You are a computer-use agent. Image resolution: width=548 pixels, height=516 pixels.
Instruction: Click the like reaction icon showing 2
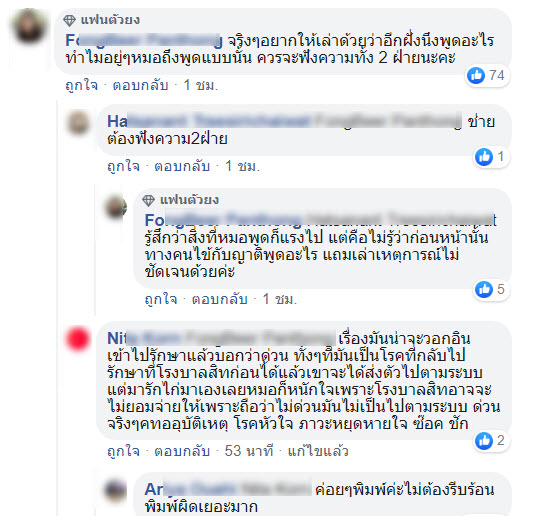[484, 440]
